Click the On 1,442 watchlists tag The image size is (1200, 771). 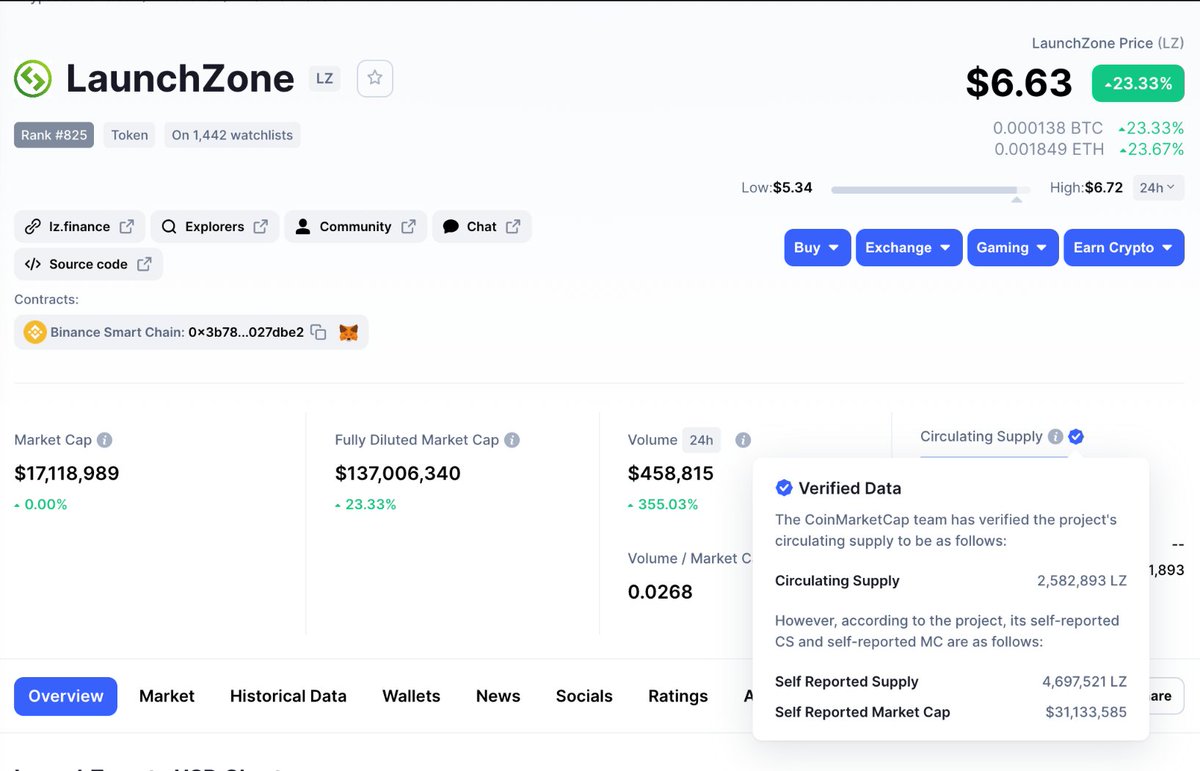coord(232,135)
